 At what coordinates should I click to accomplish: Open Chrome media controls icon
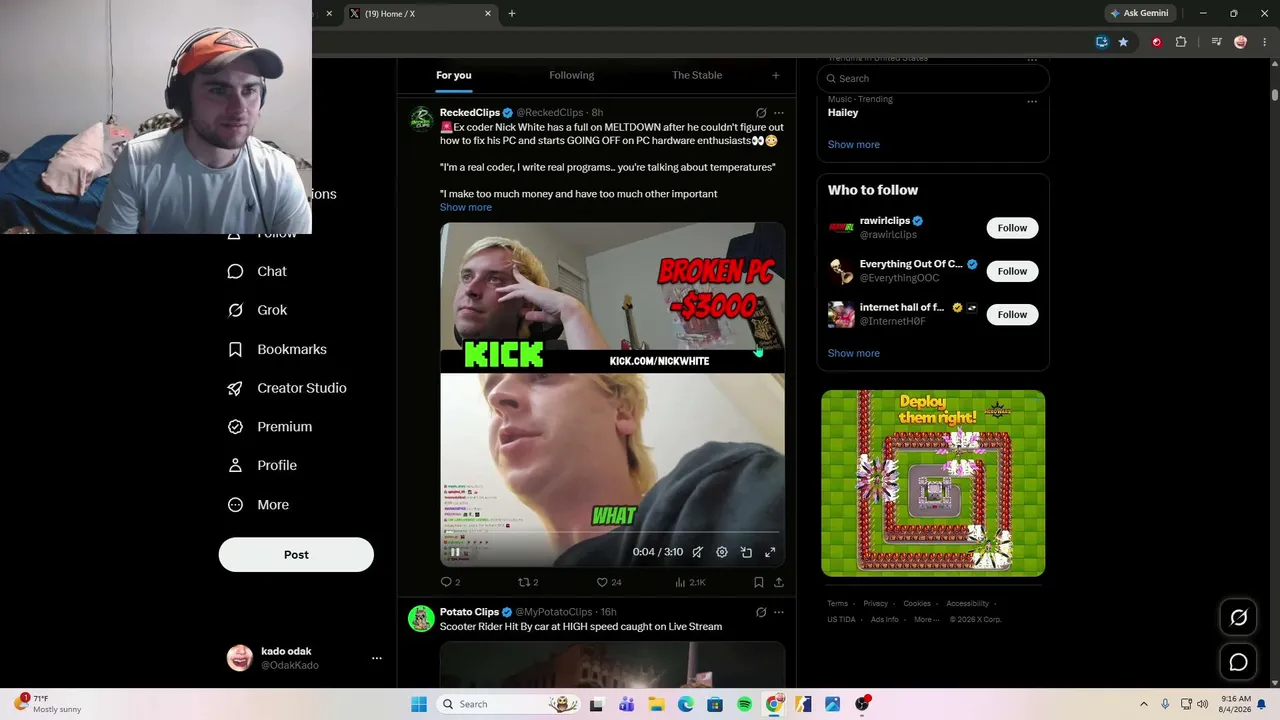(x=1216, y=42)
